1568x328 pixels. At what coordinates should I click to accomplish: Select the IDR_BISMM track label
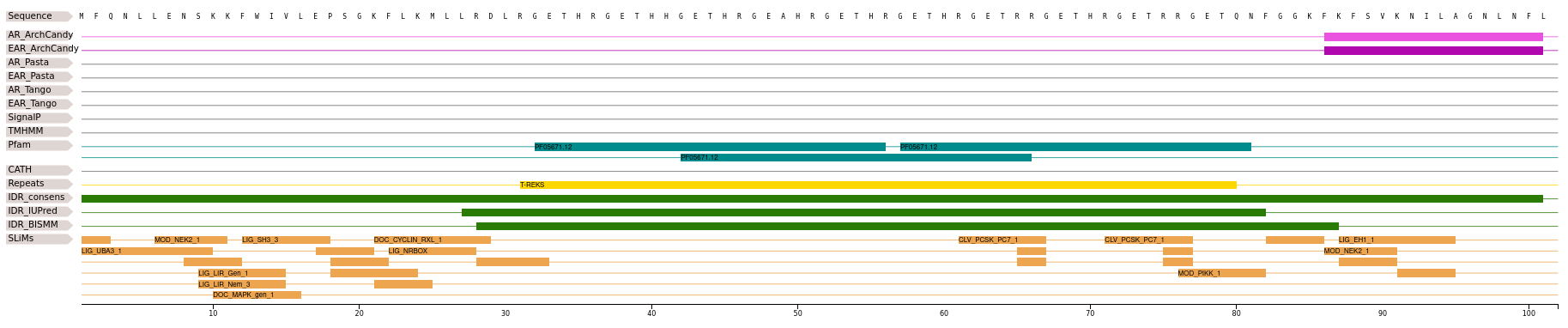coord(39,225)
